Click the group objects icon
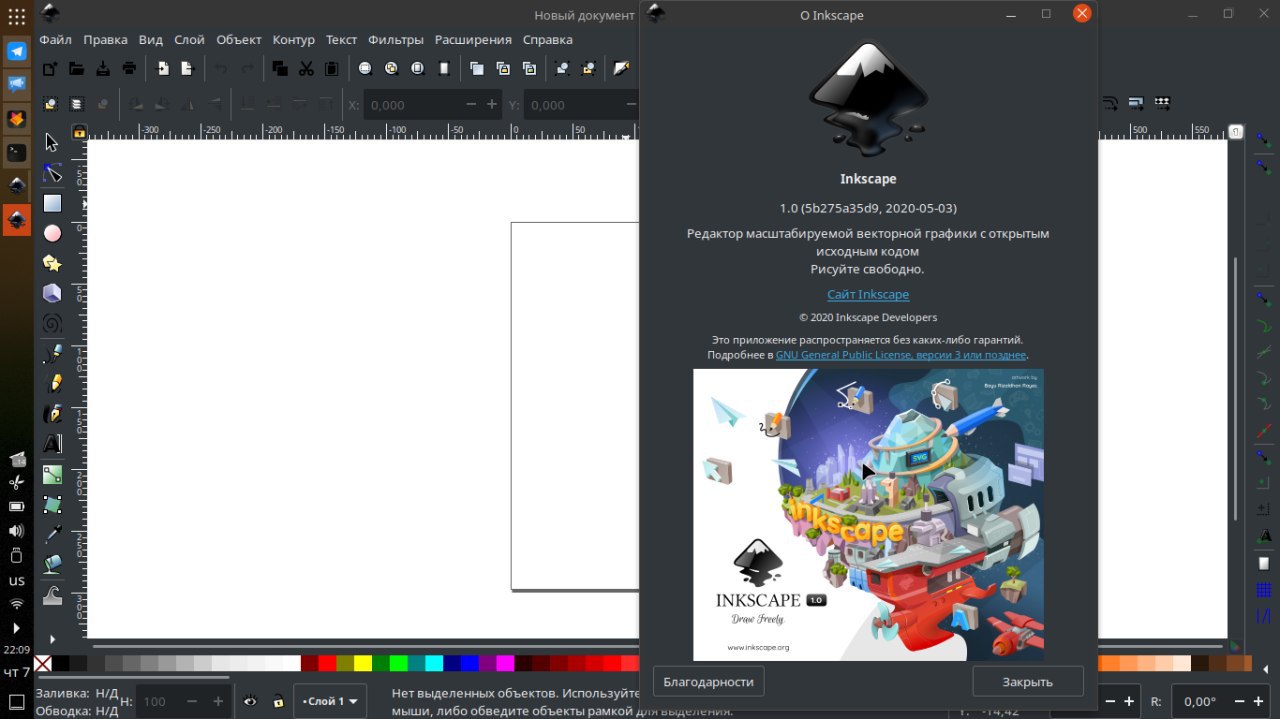The width and height of the screenshot is (1280, 719). click(x=562, y=69)
